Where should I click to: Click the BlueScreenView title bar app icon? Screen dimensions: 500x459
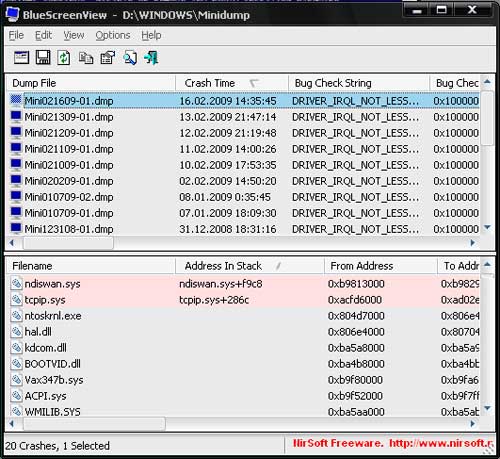[x=12, y=14]
